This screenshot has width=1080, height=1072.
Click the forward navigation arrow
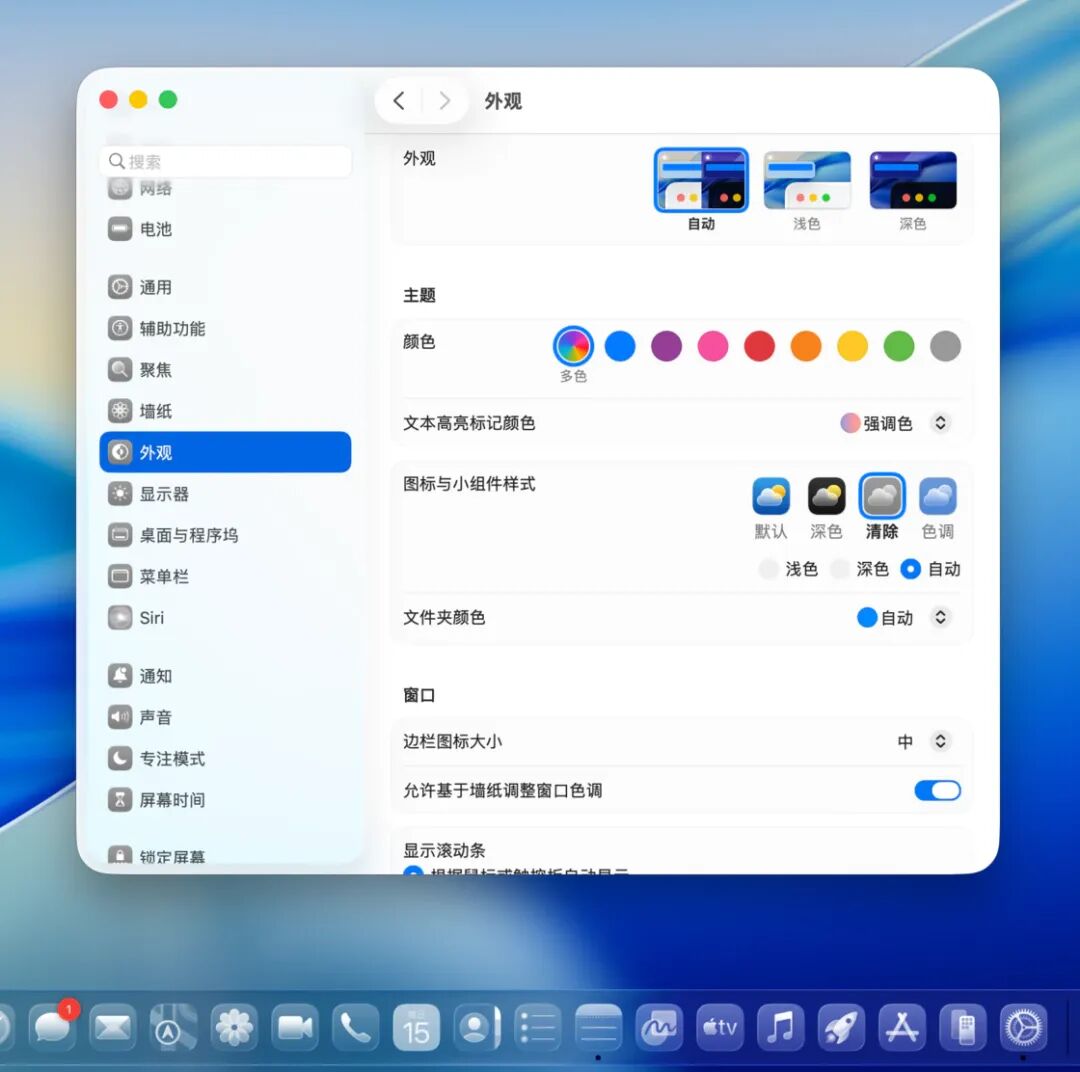pyautogui.click(x=445, y=101)
